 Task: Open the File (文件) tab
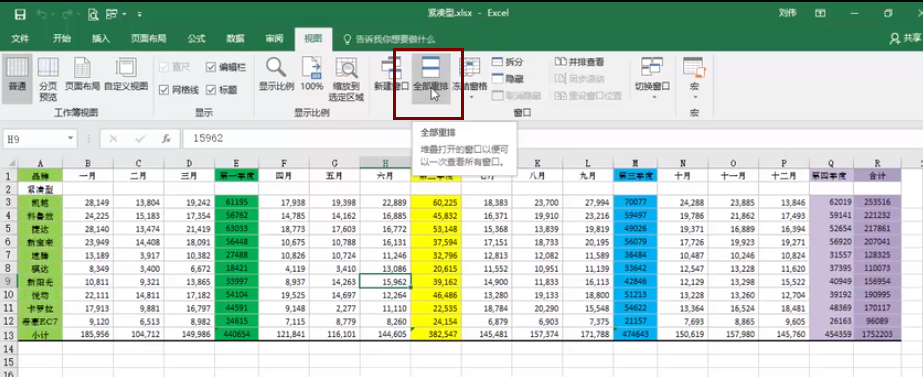pos(21,39)
